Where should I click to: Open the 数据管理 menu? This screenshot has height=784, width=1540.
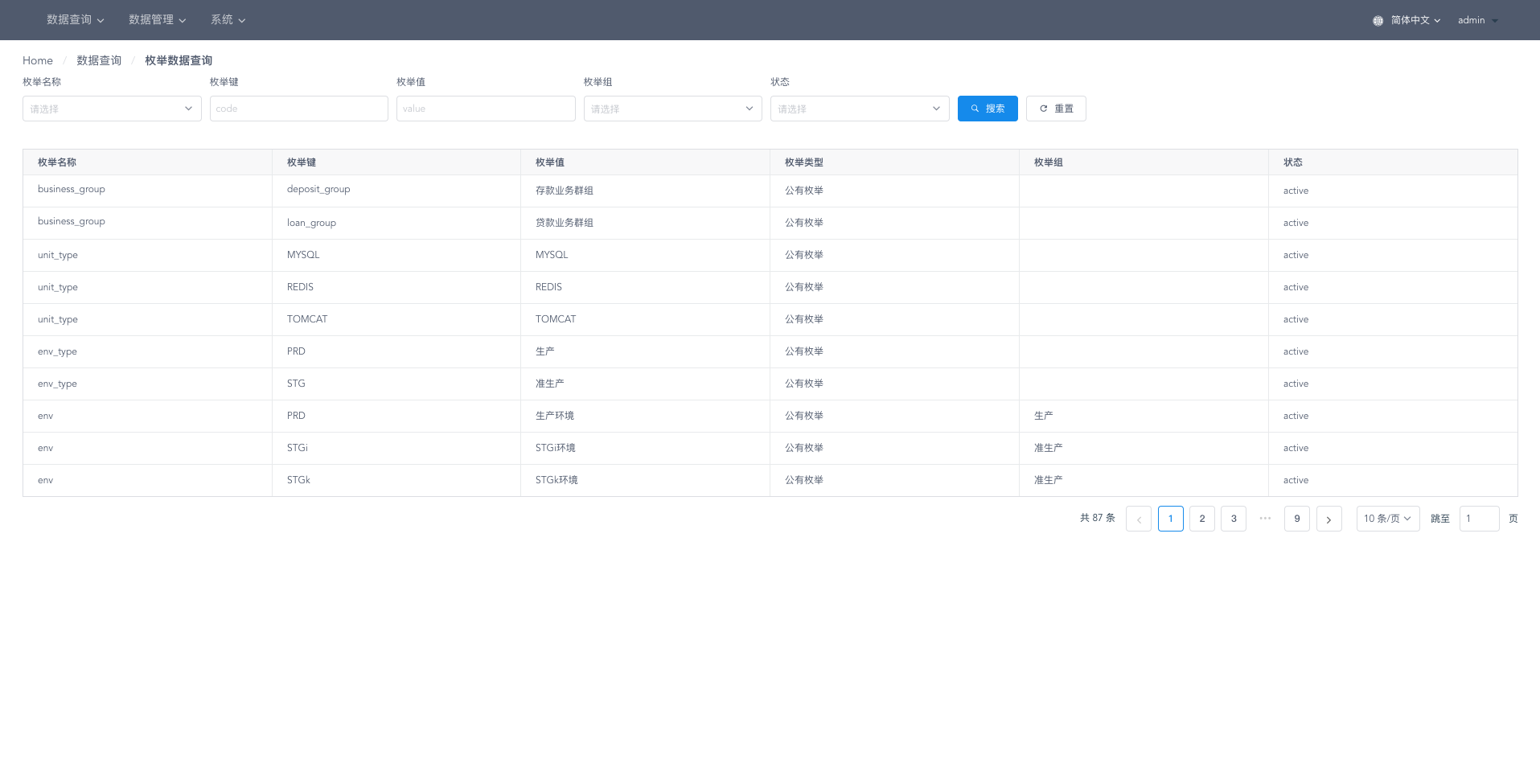click(158, 20)
